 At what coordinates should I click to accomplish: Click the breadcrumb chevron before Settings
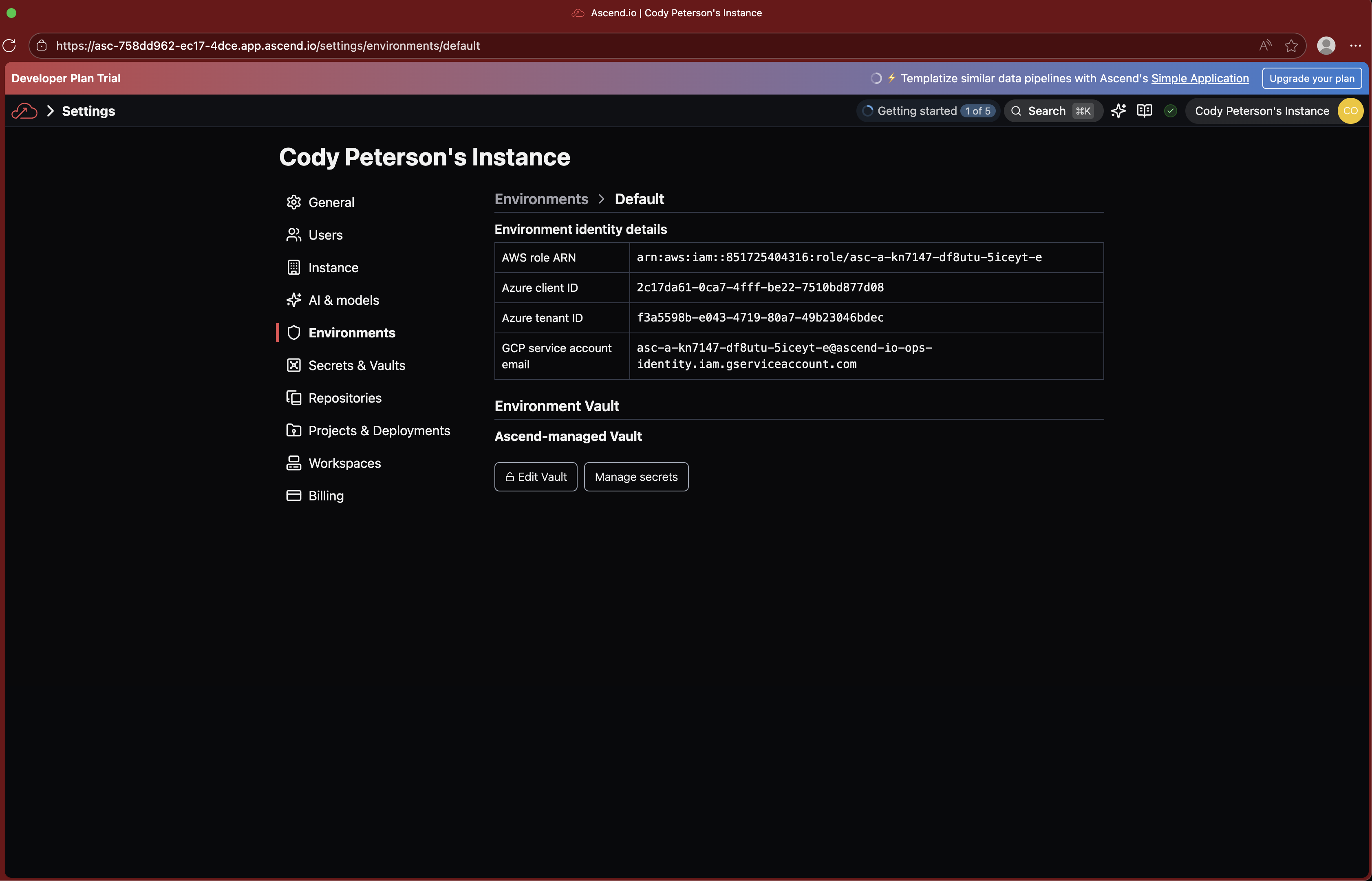point(51,111)
